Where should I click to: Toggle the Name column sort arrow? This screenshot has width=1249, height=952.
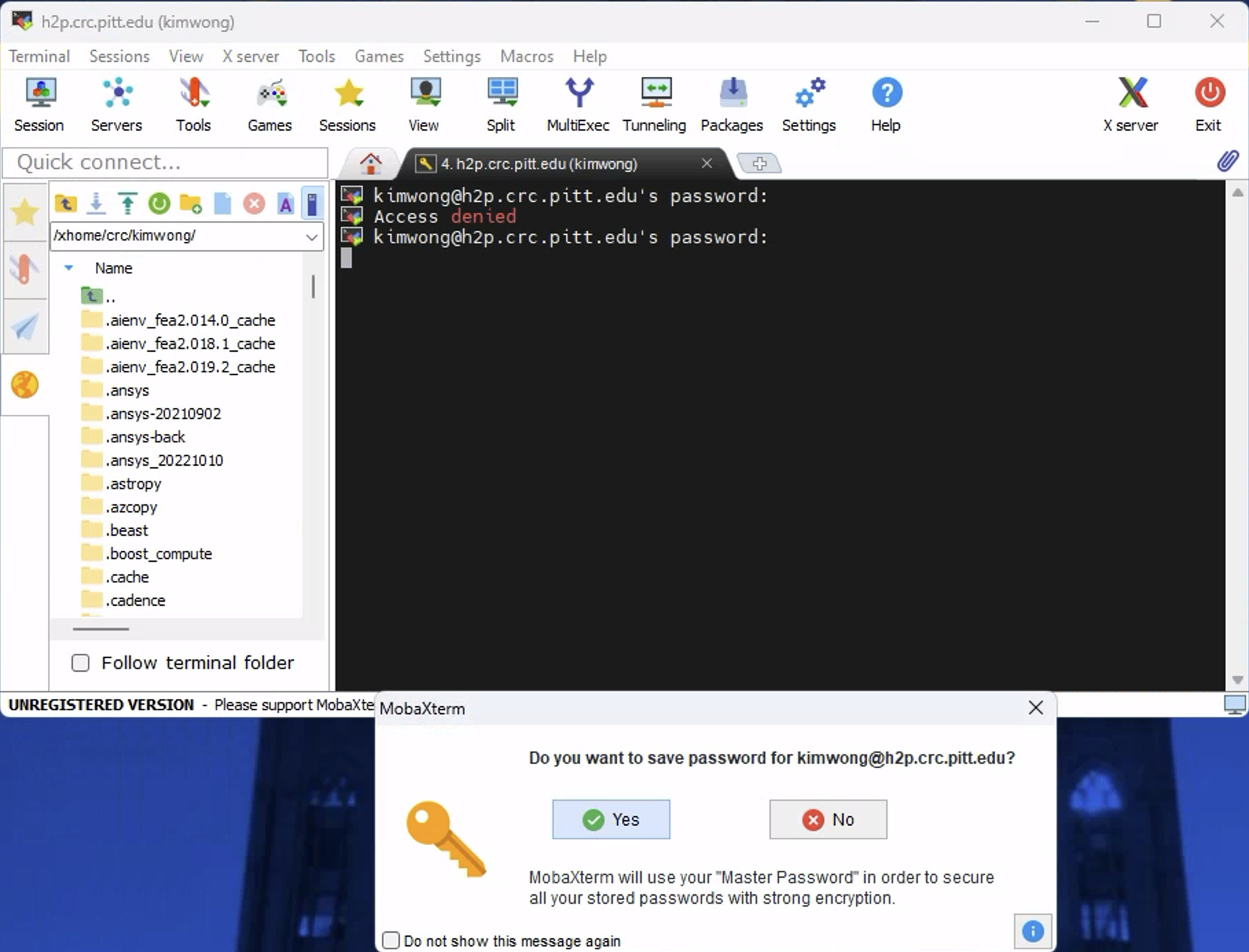click(69, 268)
